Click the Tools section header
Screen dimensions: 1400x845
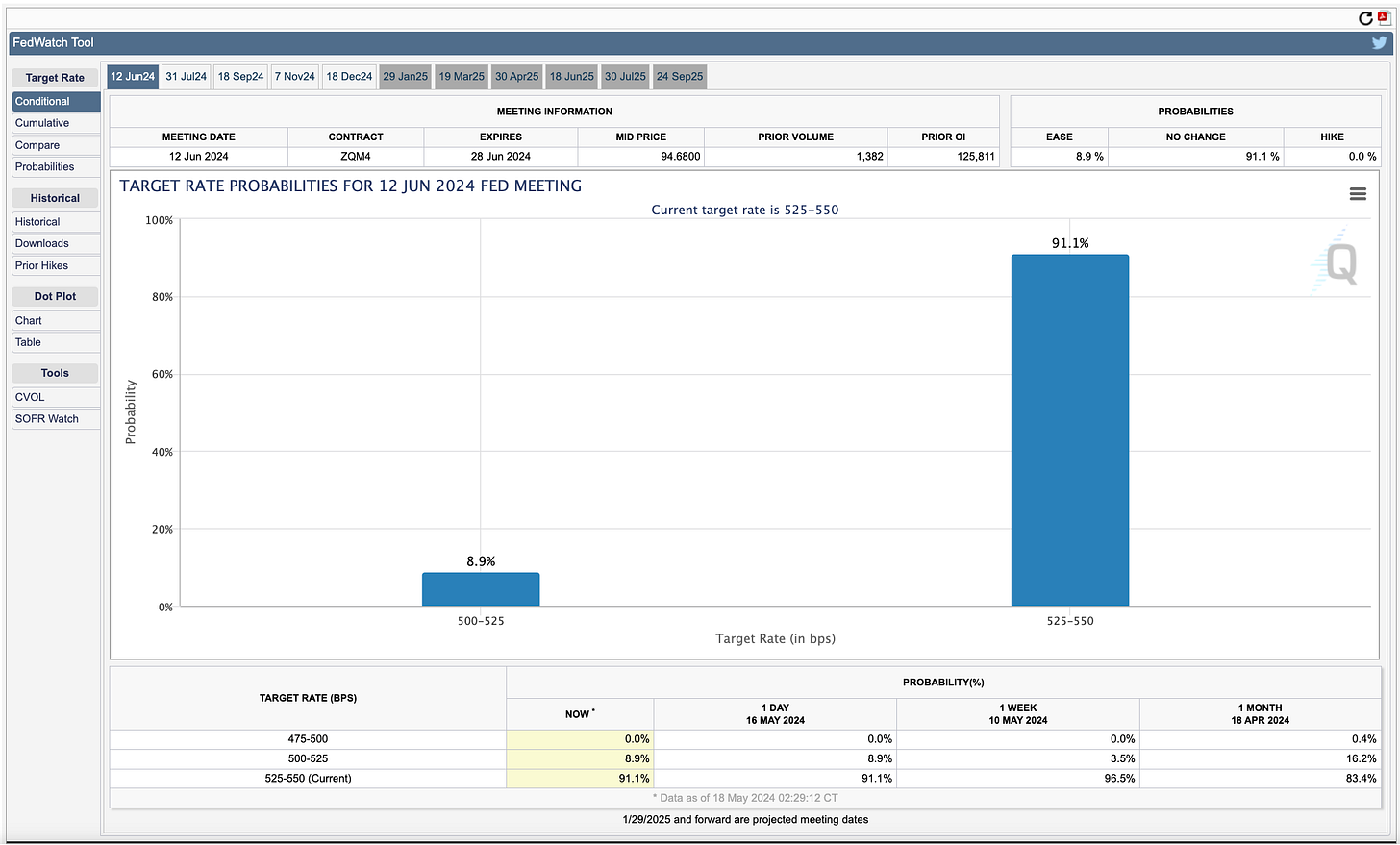(x=56, y=373)
